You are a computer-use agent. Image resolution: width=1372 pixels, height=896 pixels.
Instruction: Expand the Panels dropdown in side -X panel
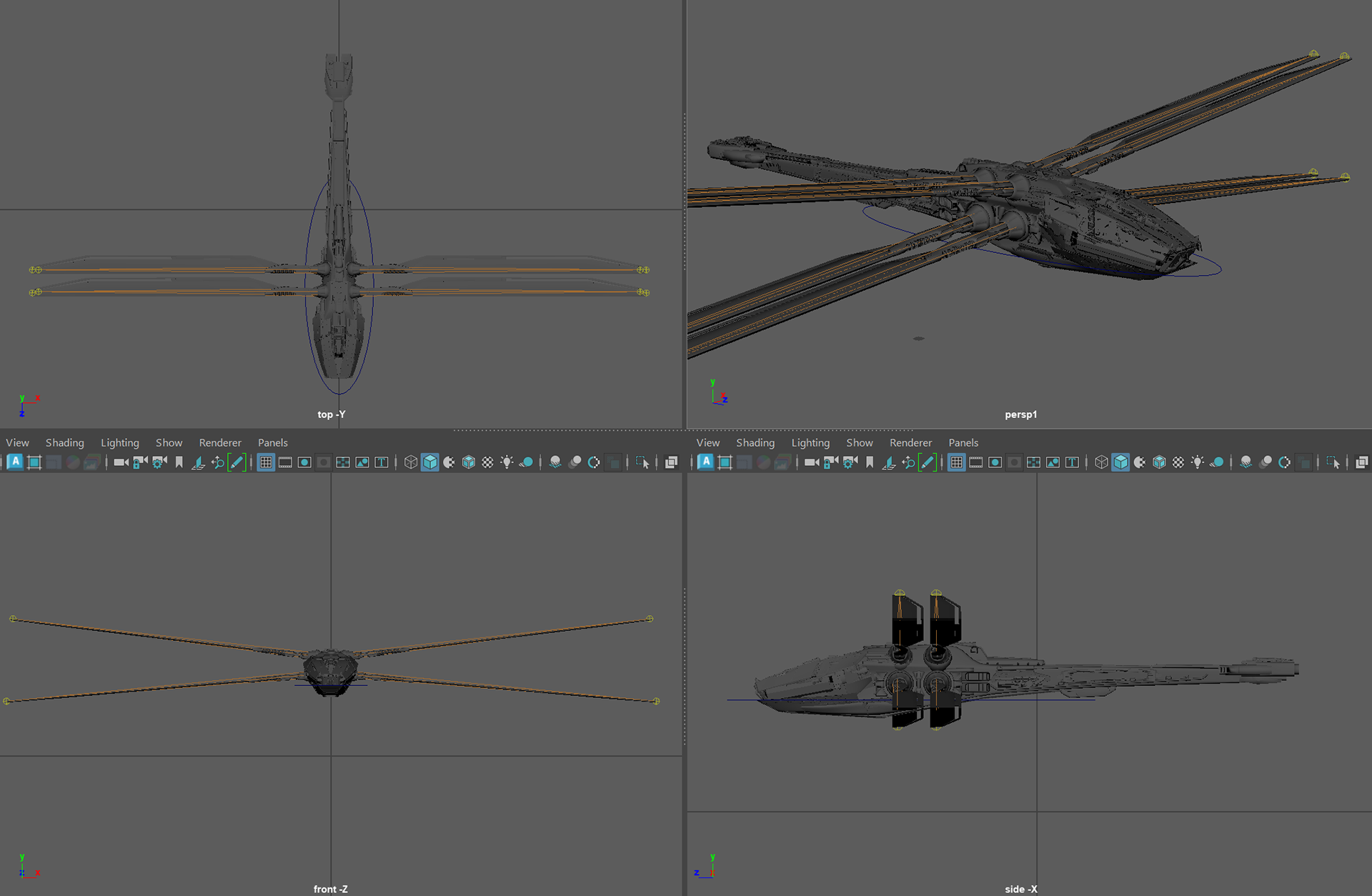[x=963, y=443]
